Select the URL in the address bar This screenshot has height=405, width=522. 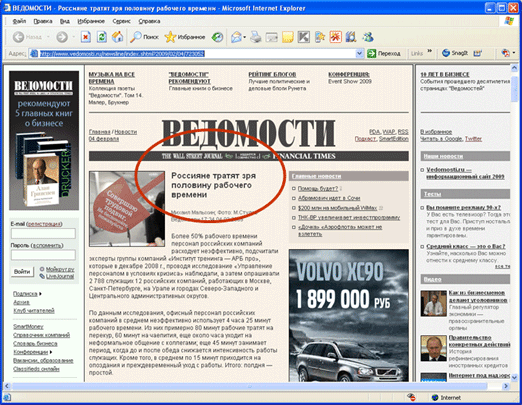click(x=122, y=53)
